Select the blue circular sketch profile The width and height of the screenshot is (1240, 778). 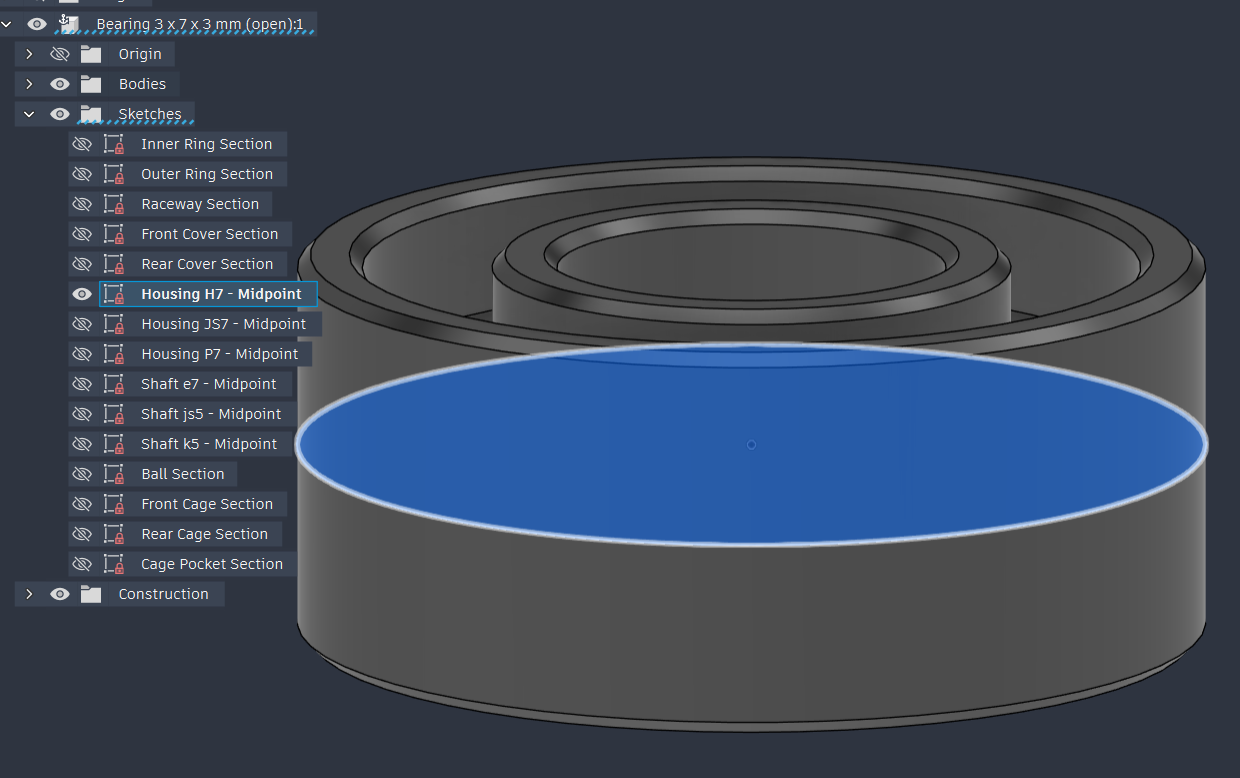751,444
